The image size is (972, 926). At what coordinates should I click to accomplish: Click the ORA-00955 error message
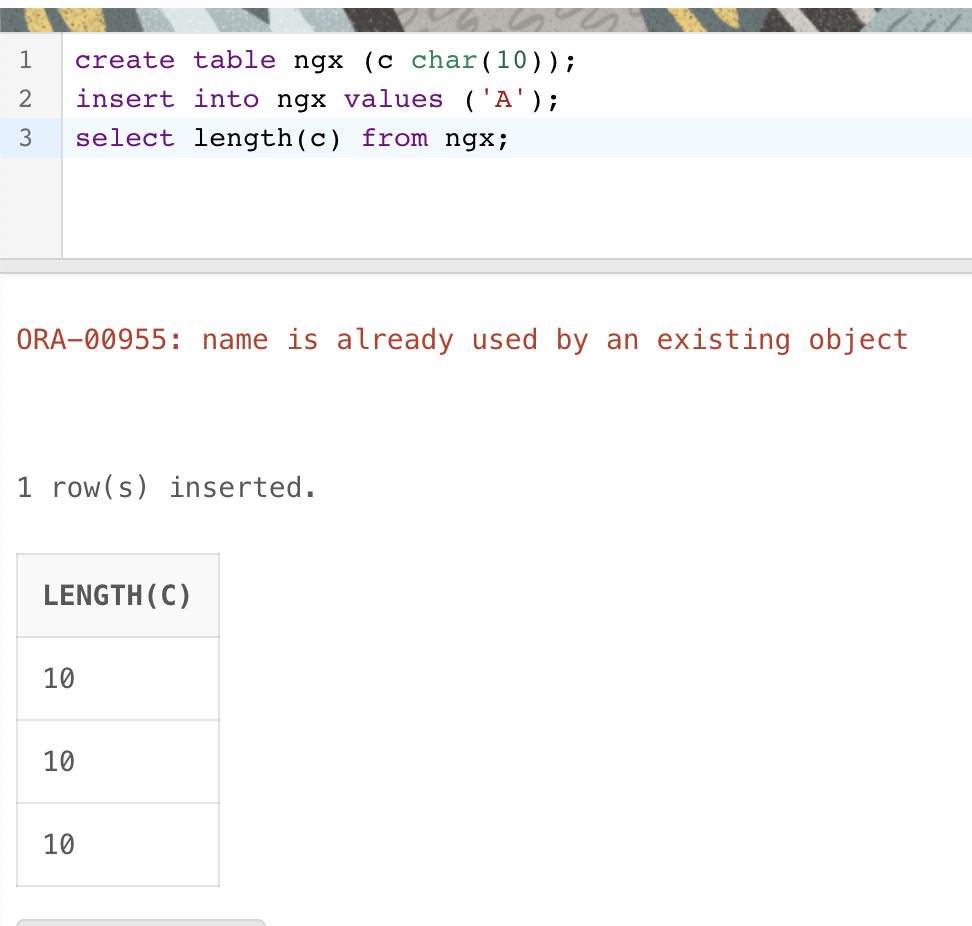click(x=462, y=340)
